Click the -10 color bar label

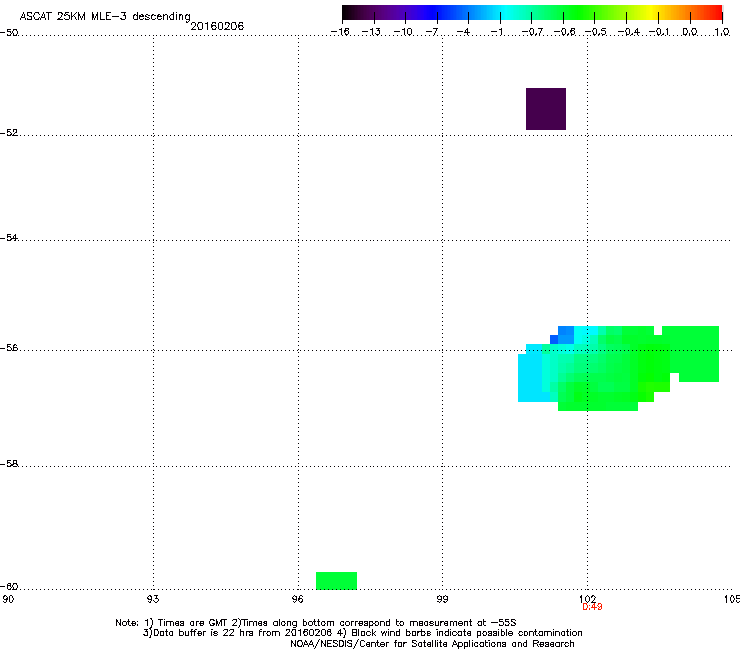click(x=403, y=32)
